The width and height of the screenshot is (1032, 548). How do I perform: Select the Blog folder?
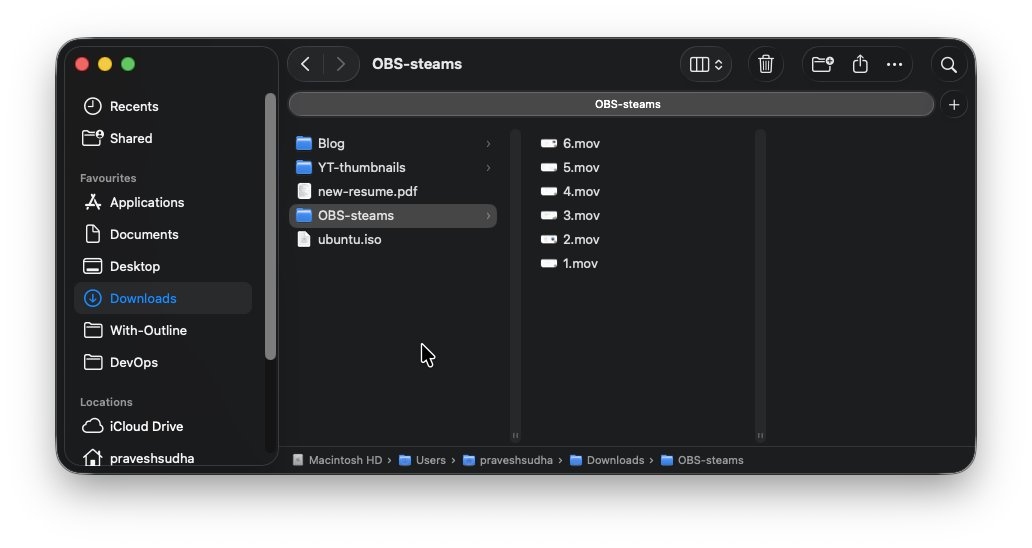tap(393, 143)
